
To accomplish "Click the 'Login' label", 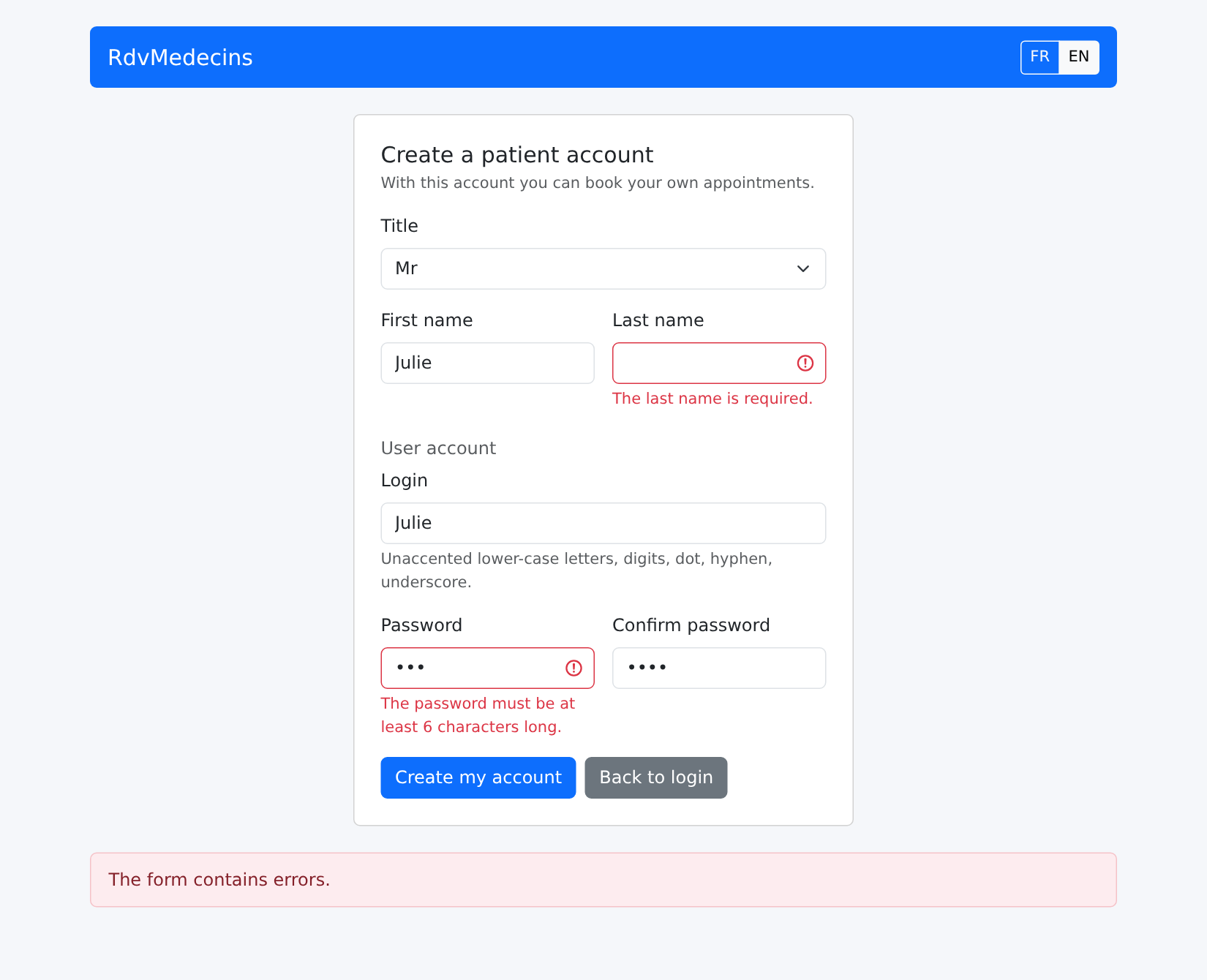I will [404, 480].
